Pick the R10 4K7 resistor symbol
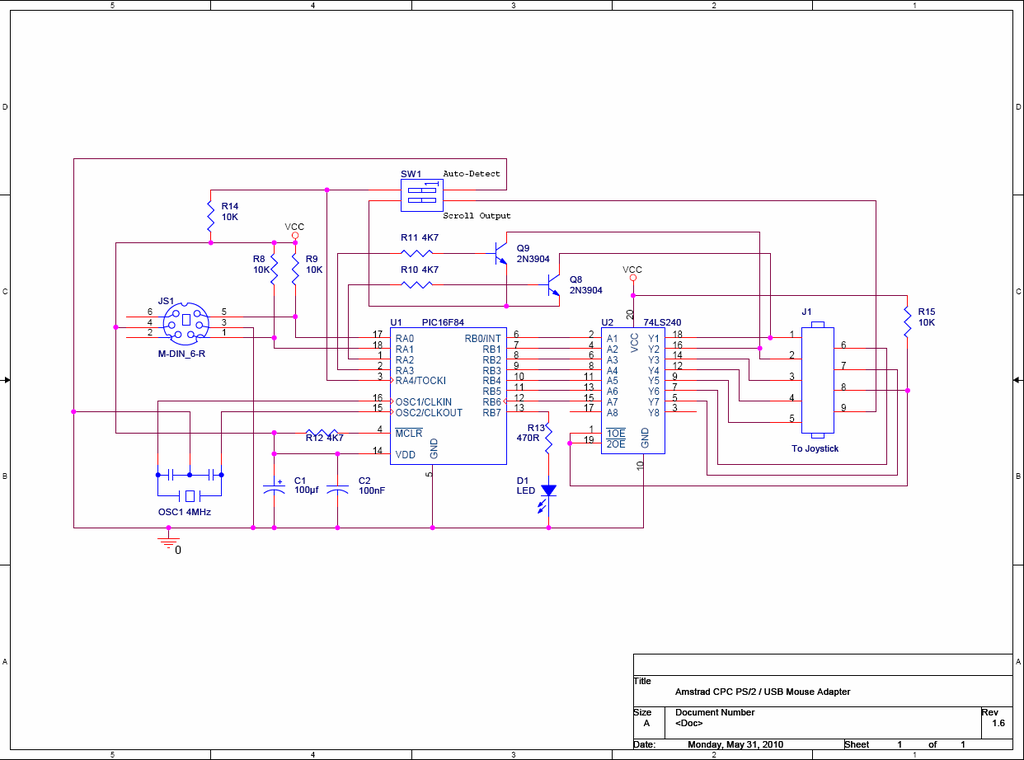The image size is (1024, 760). tap(416, 285)
